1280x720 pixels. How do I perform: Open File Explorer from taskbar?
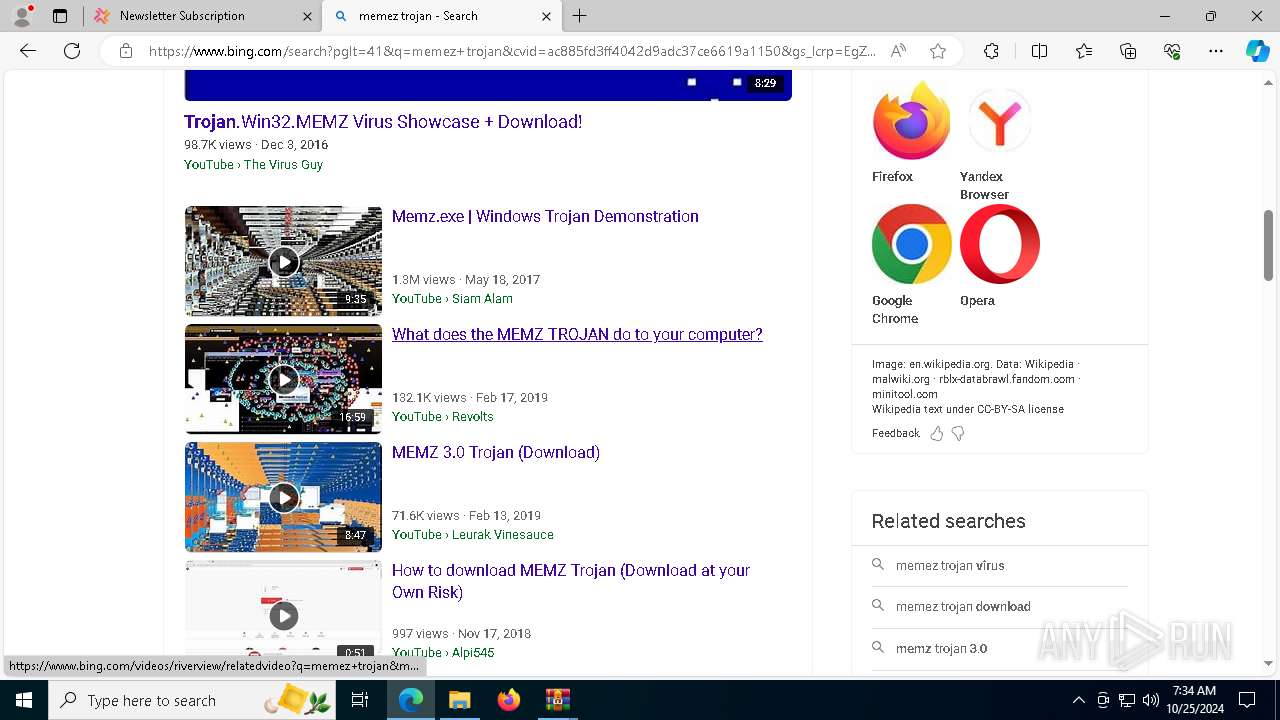(459, 700)
